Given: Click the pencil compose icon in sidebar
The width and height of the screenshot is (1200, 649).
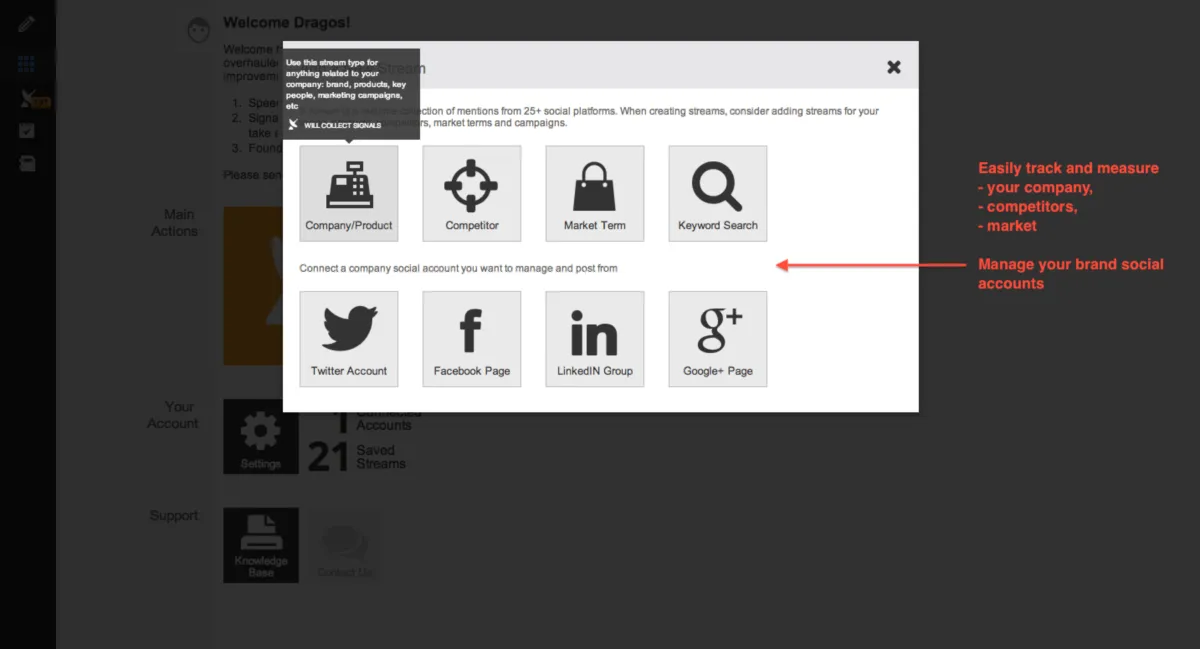Looking at the screenshot, I should 27,23.
